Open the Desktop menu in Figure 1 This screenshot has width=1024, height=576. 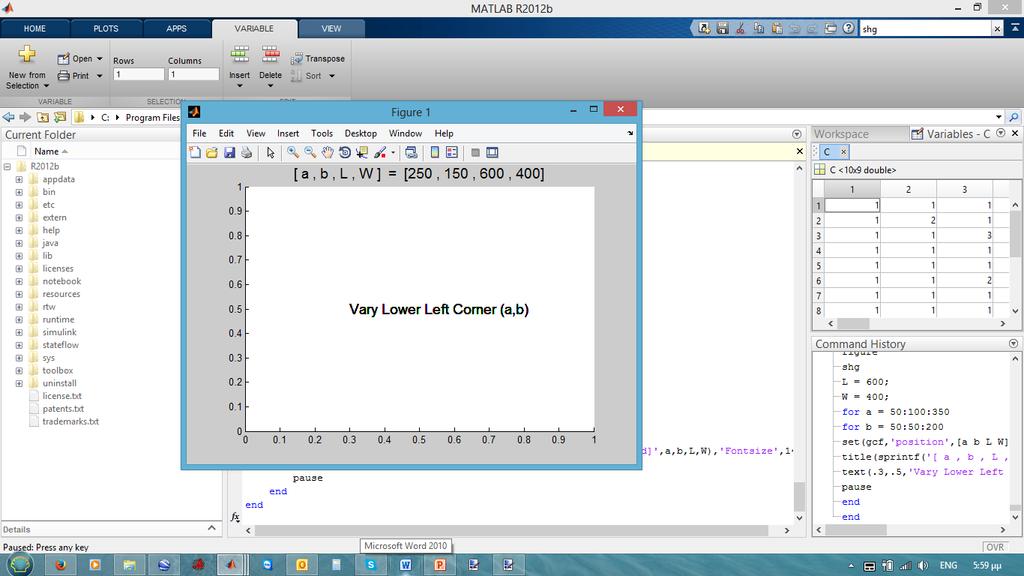(x=360, y=133)
